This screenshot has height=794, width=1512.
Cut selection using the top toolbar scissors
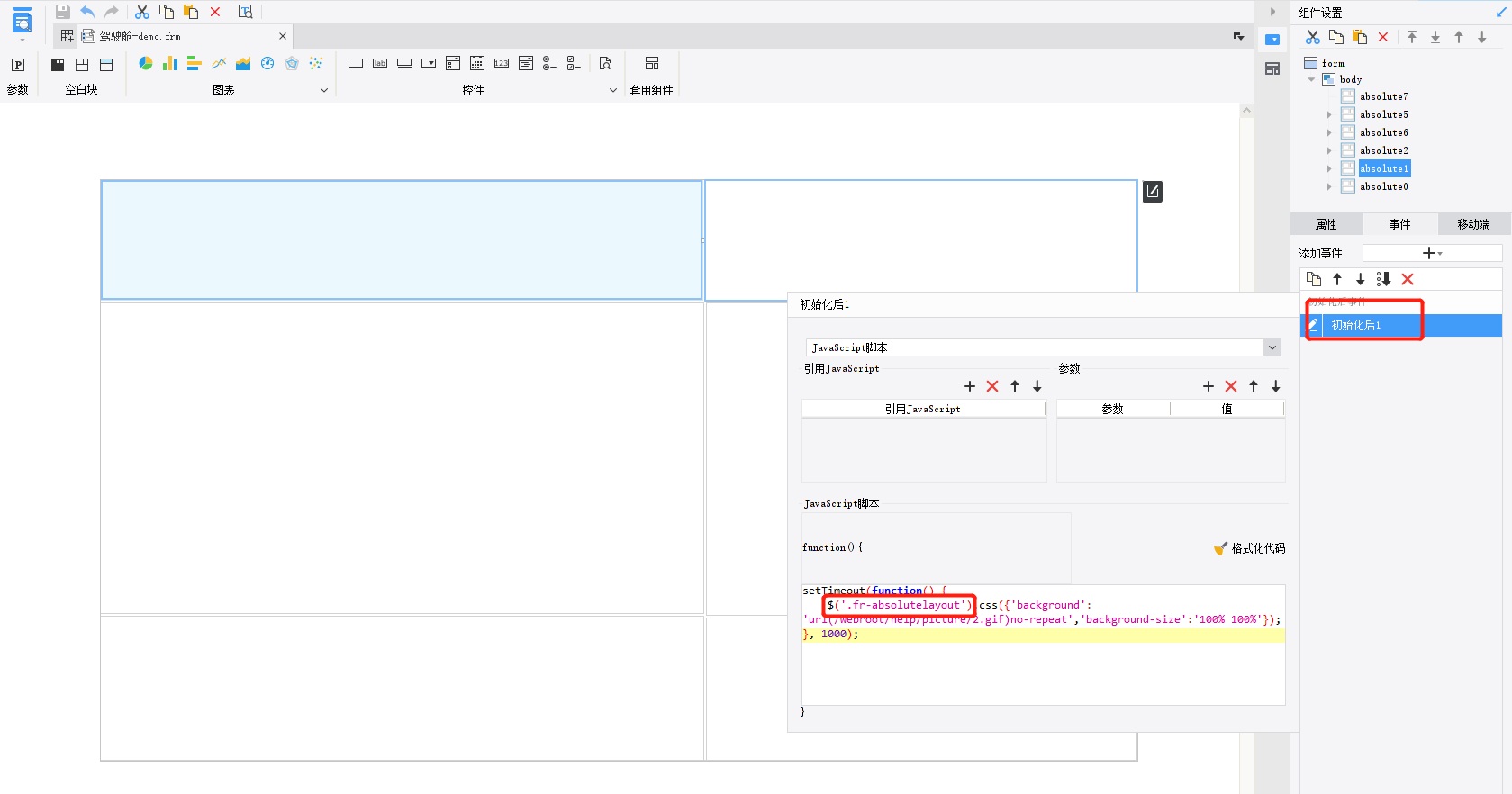point(142,12)
